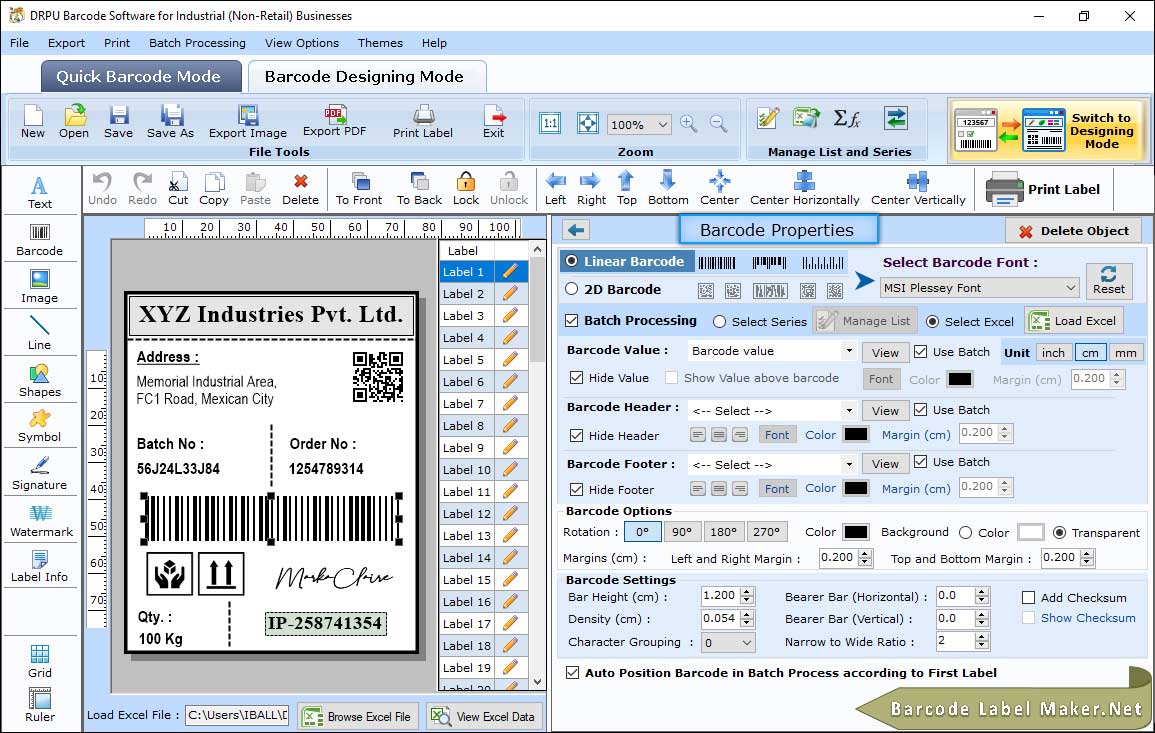This screenshot has height=733, width=1155.
Task: Toggle the Ruler icon in sidebar
Action: point(40,705)
